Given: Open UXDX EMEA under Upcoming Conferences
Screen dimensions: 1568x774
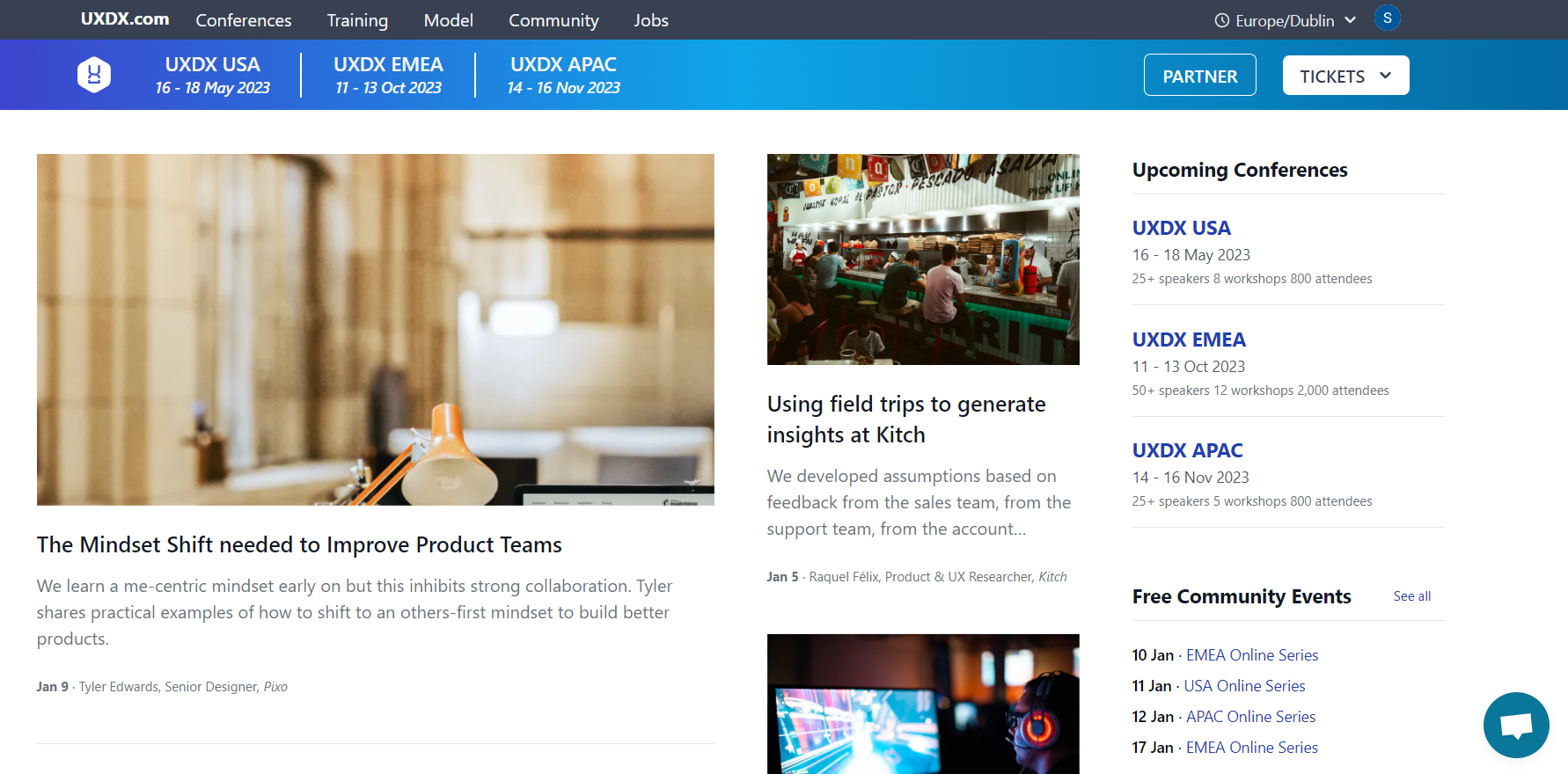Looking at the screenshot, I should [1189, 340].
